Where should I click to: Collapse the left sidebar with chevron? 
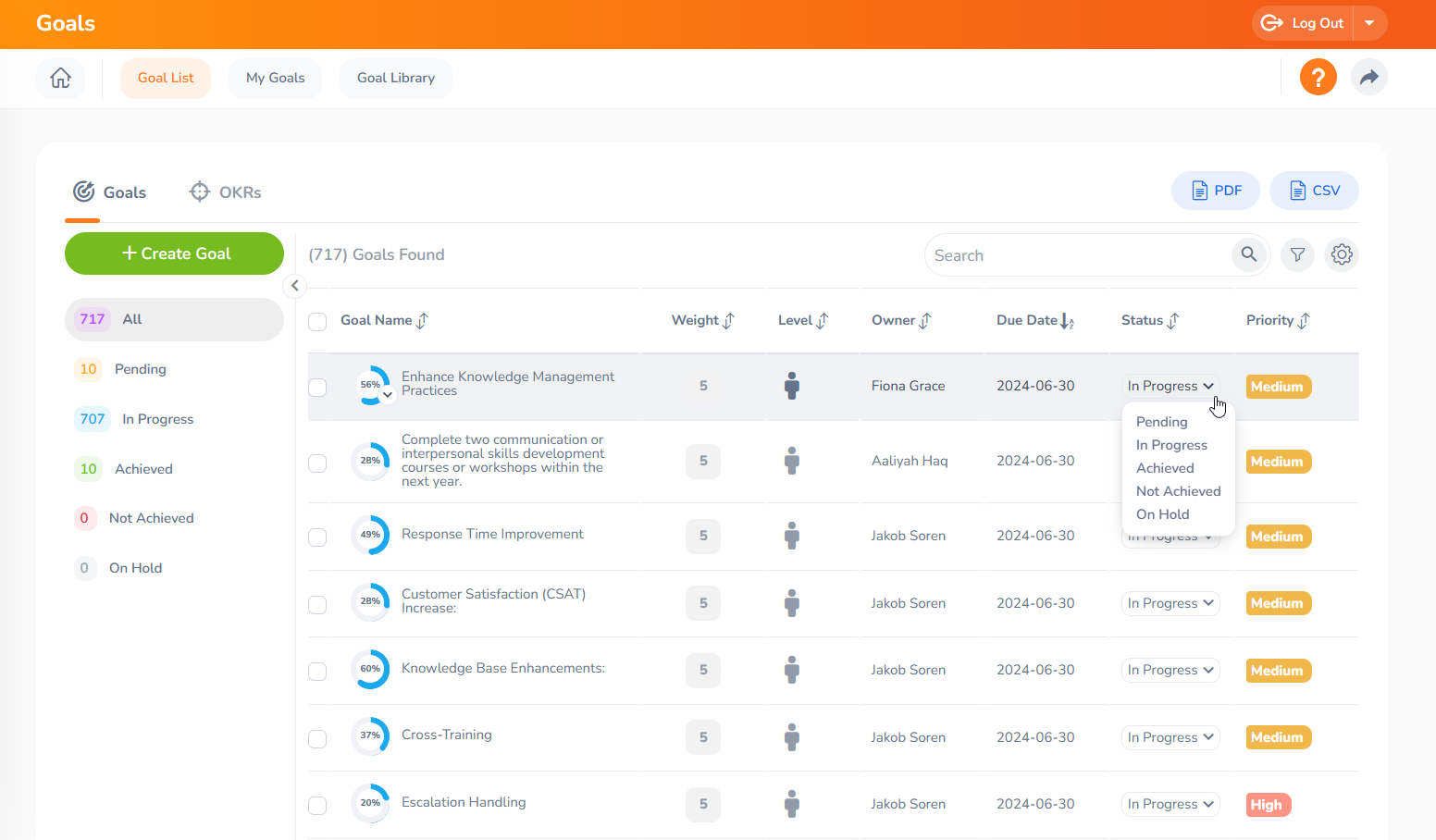294,286
